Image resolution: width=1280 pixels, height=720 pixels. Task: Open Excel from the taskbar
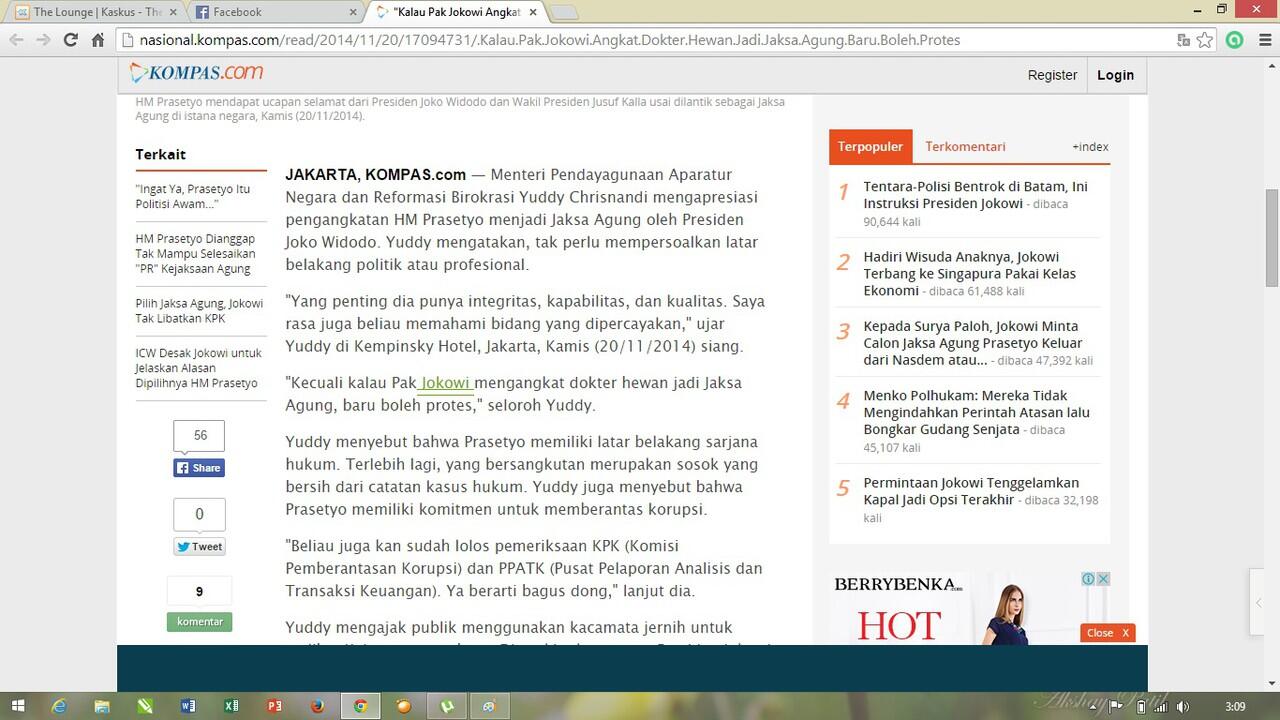[231, 706]
